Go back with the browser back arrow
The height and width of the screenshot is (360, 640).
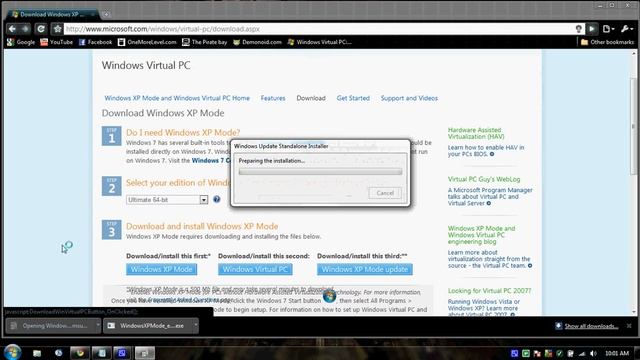12,29
